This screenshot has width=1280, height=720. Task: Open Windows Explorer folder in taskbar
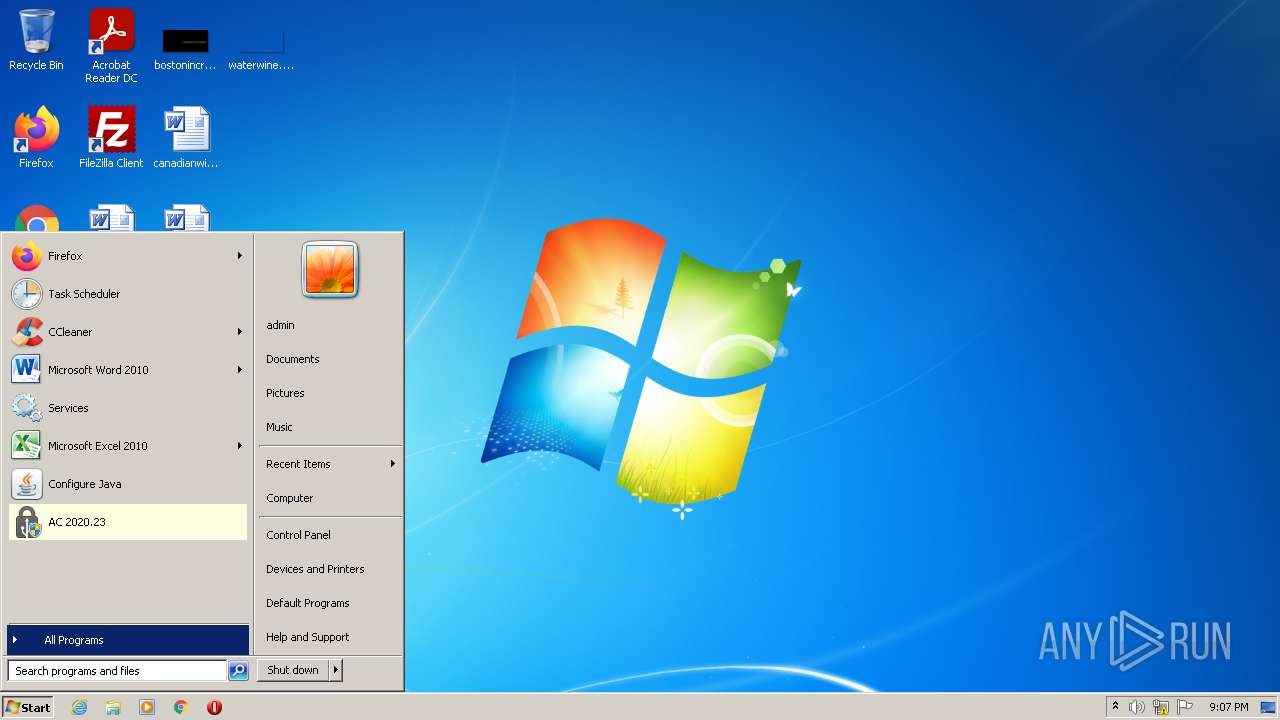[x=113, y=707]
